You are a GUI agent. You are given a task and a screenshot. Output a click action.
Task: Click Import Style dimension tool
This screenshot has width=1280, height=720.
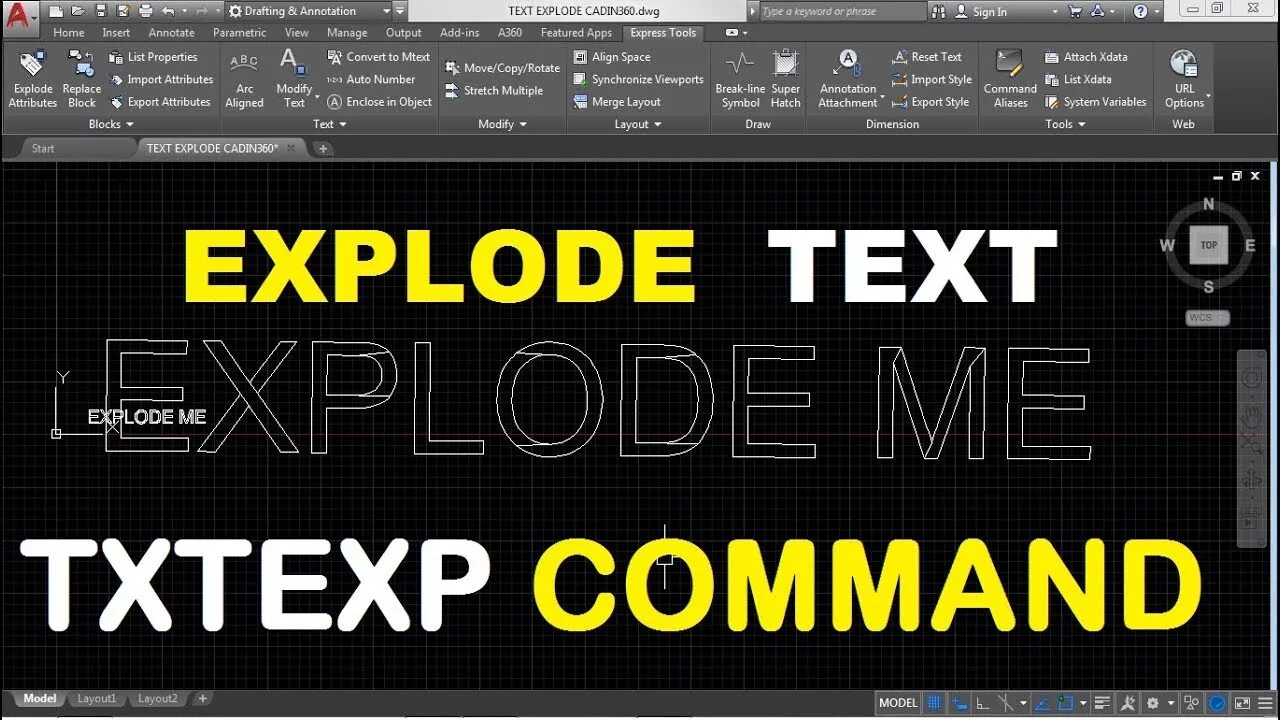931,79
